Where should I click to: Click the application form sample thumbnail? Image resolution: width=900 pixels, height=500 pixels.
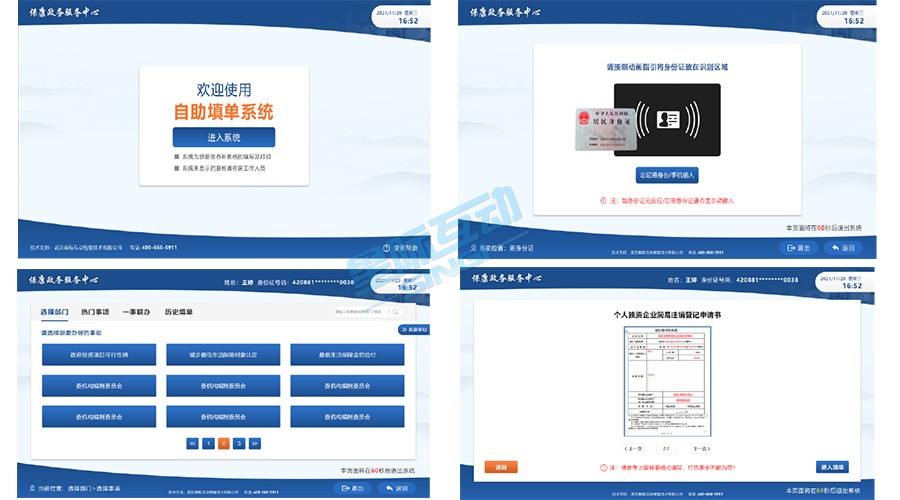(667, 382)
